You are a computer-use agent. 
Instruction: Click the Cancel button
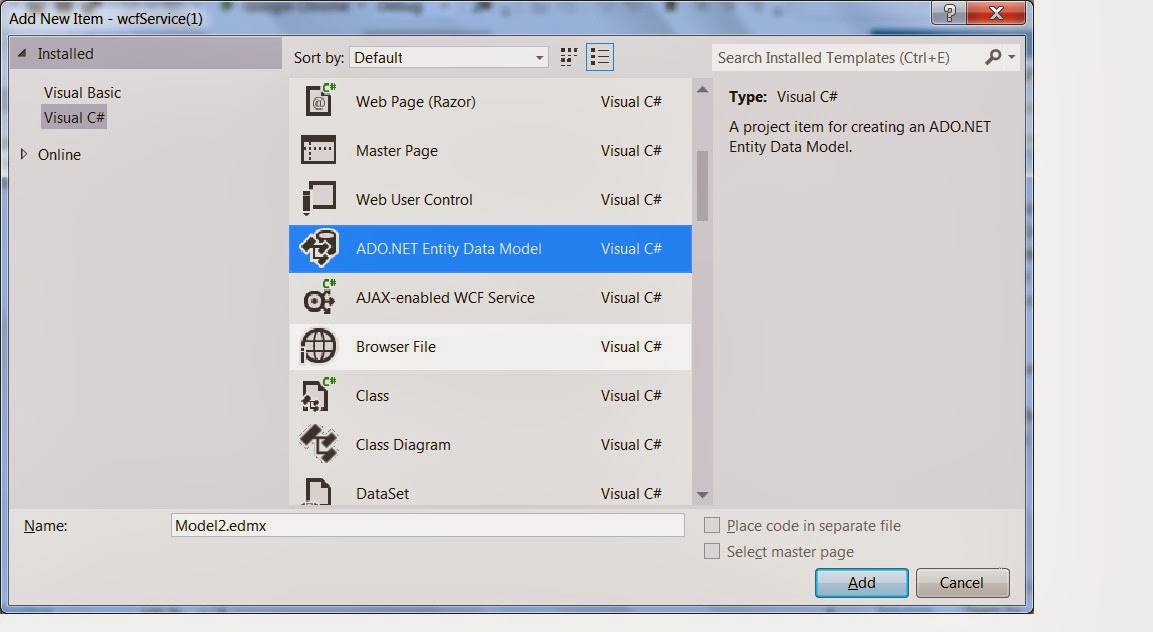(x=962, y=583)
